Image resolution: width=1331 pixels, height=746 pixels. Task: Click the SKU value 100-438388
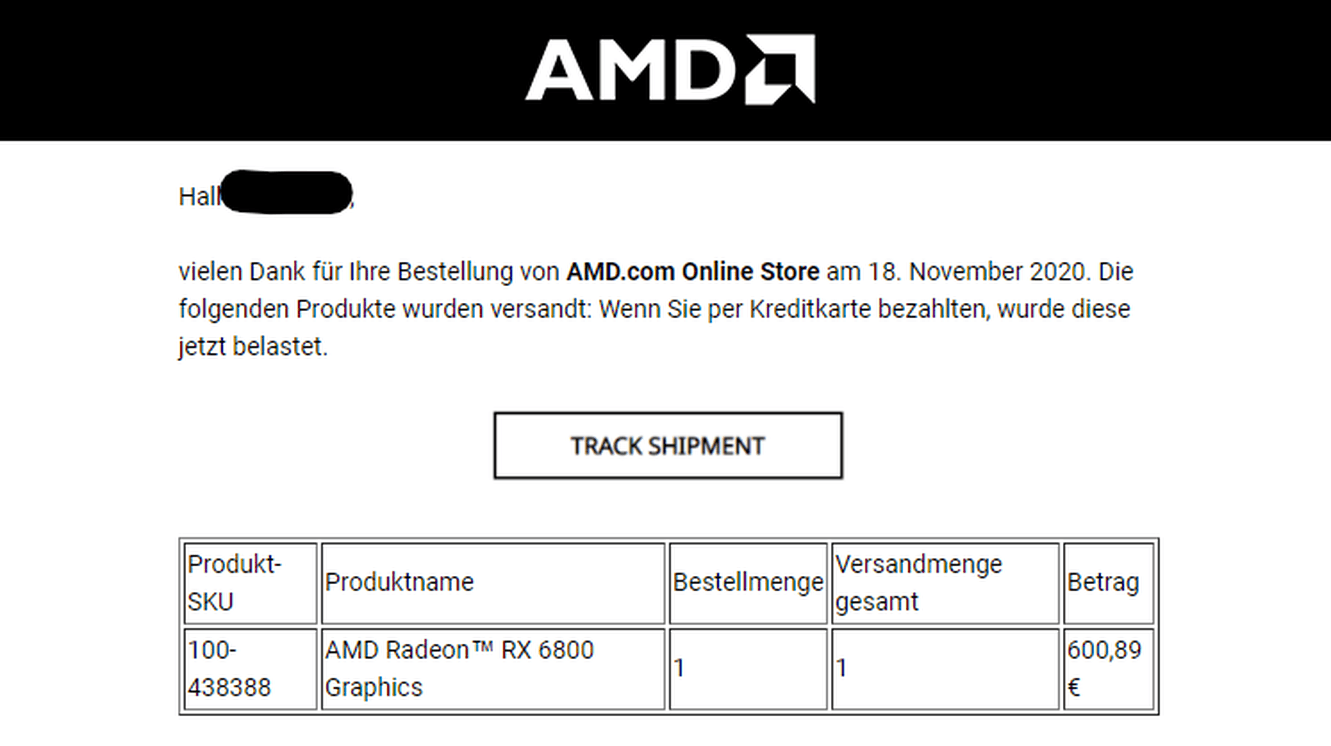click(229, 669)
